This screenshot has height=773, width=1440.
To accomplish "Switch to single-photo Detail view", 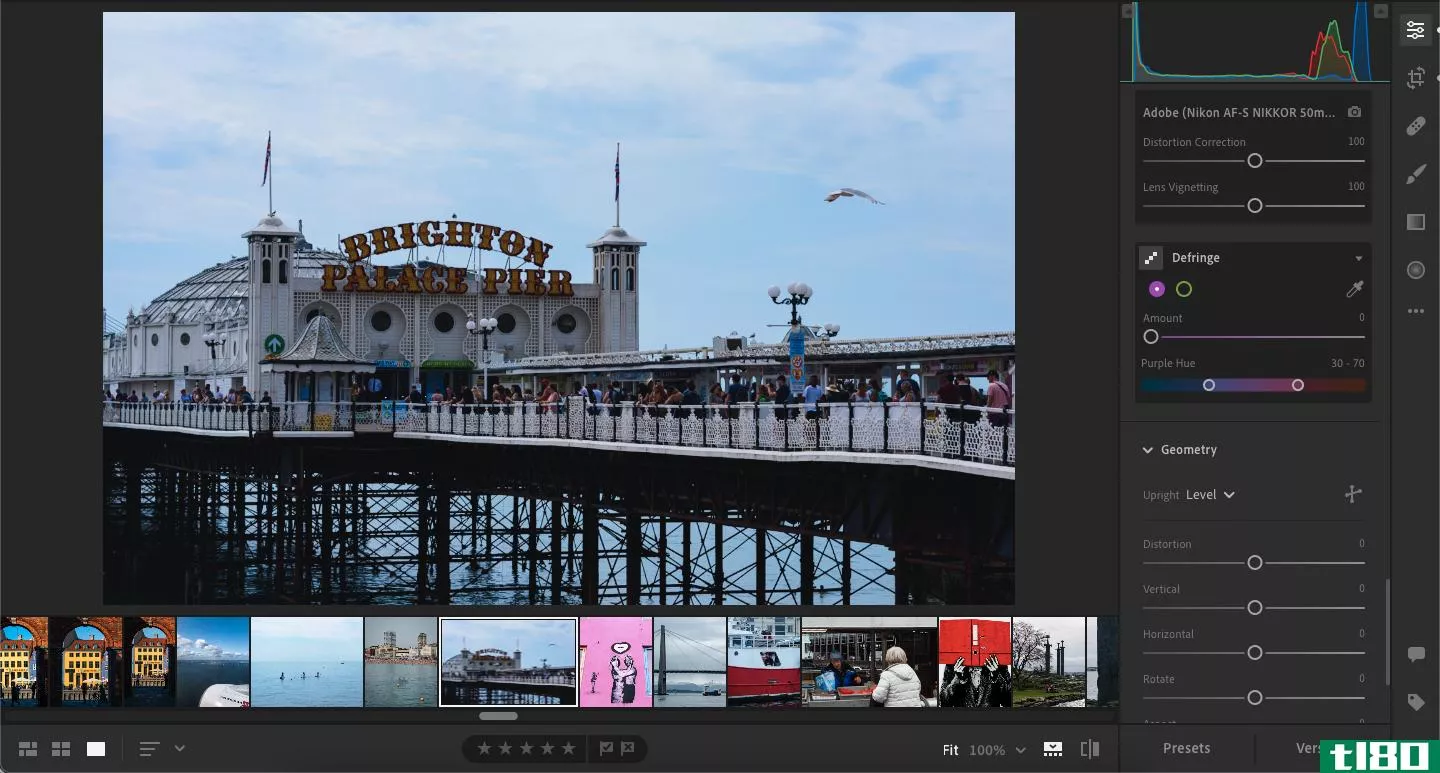I will tap(96, 748).
